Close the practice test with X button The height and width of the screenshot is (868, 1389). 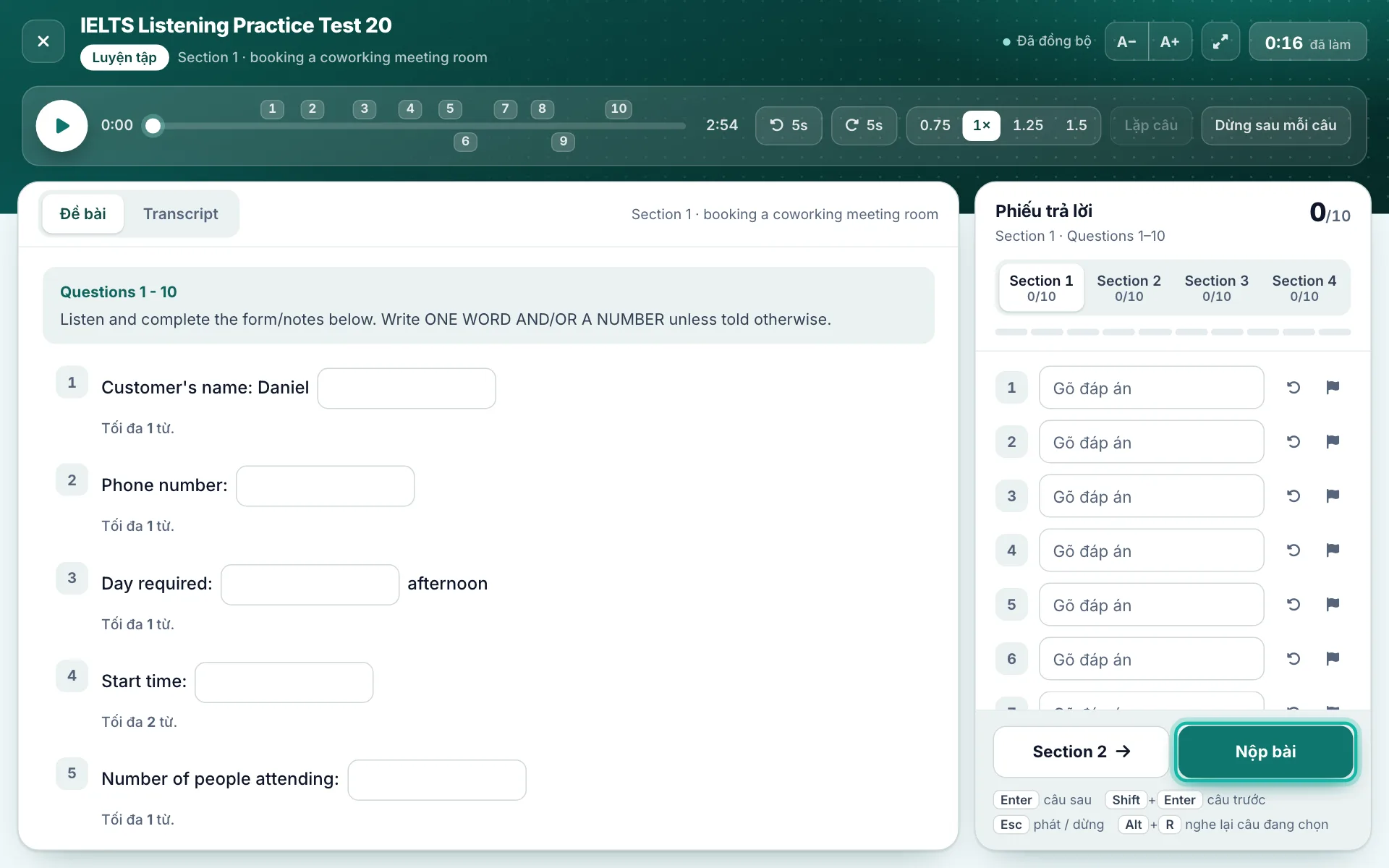[43, 41]
